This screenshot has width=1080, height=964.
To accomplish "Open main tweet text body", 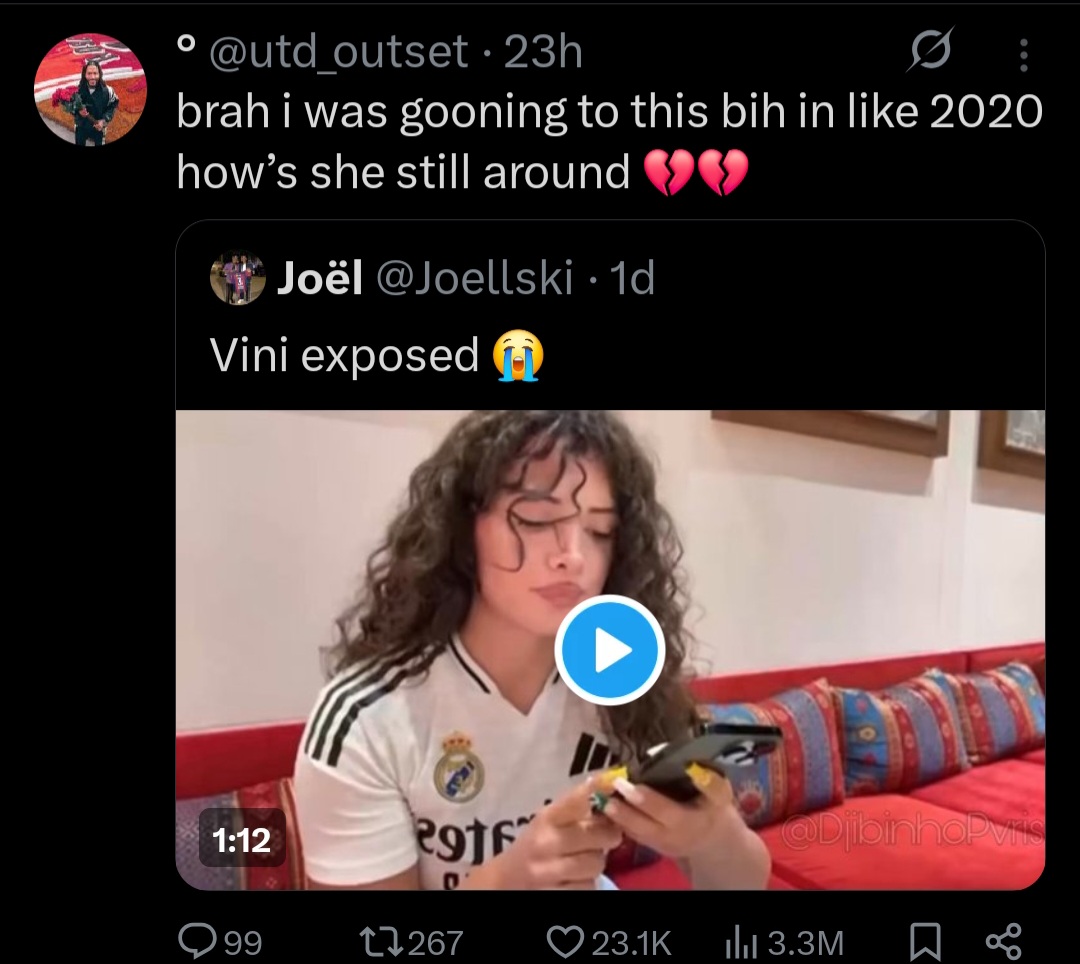I will (610, 141).
